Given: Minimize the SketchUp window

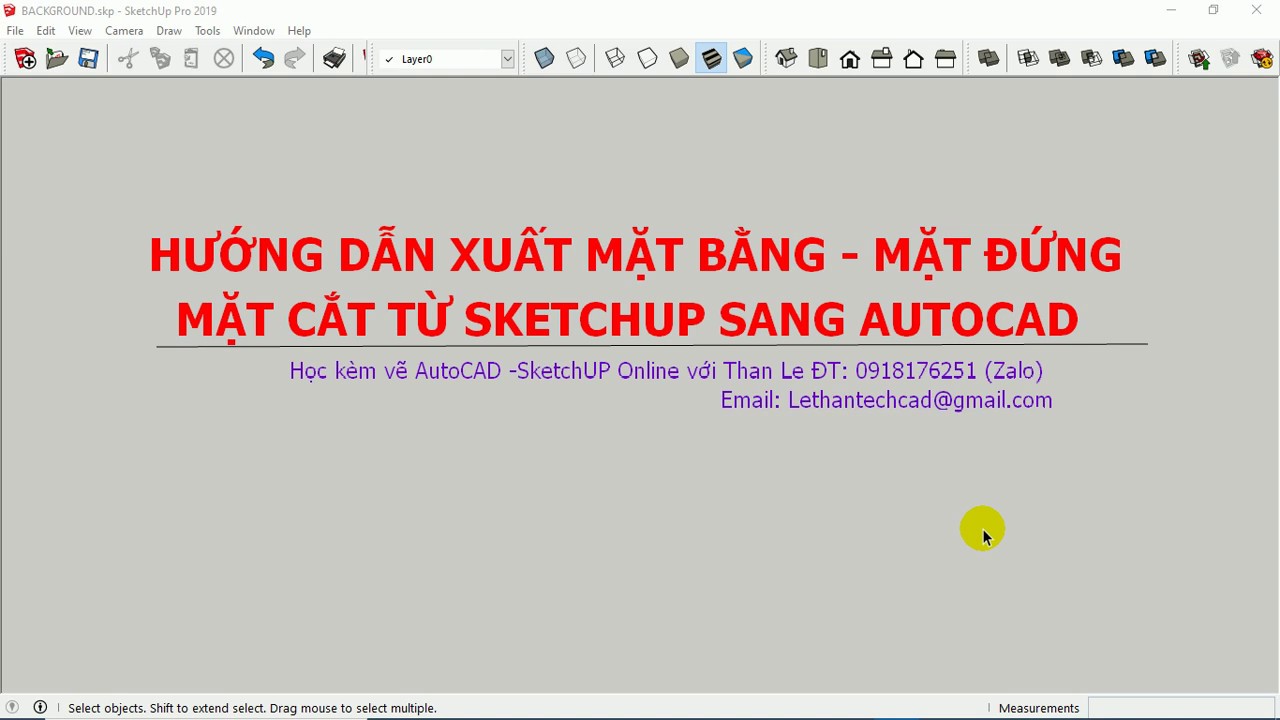Looking at the screenshot, I should [x=1171, y=11].
